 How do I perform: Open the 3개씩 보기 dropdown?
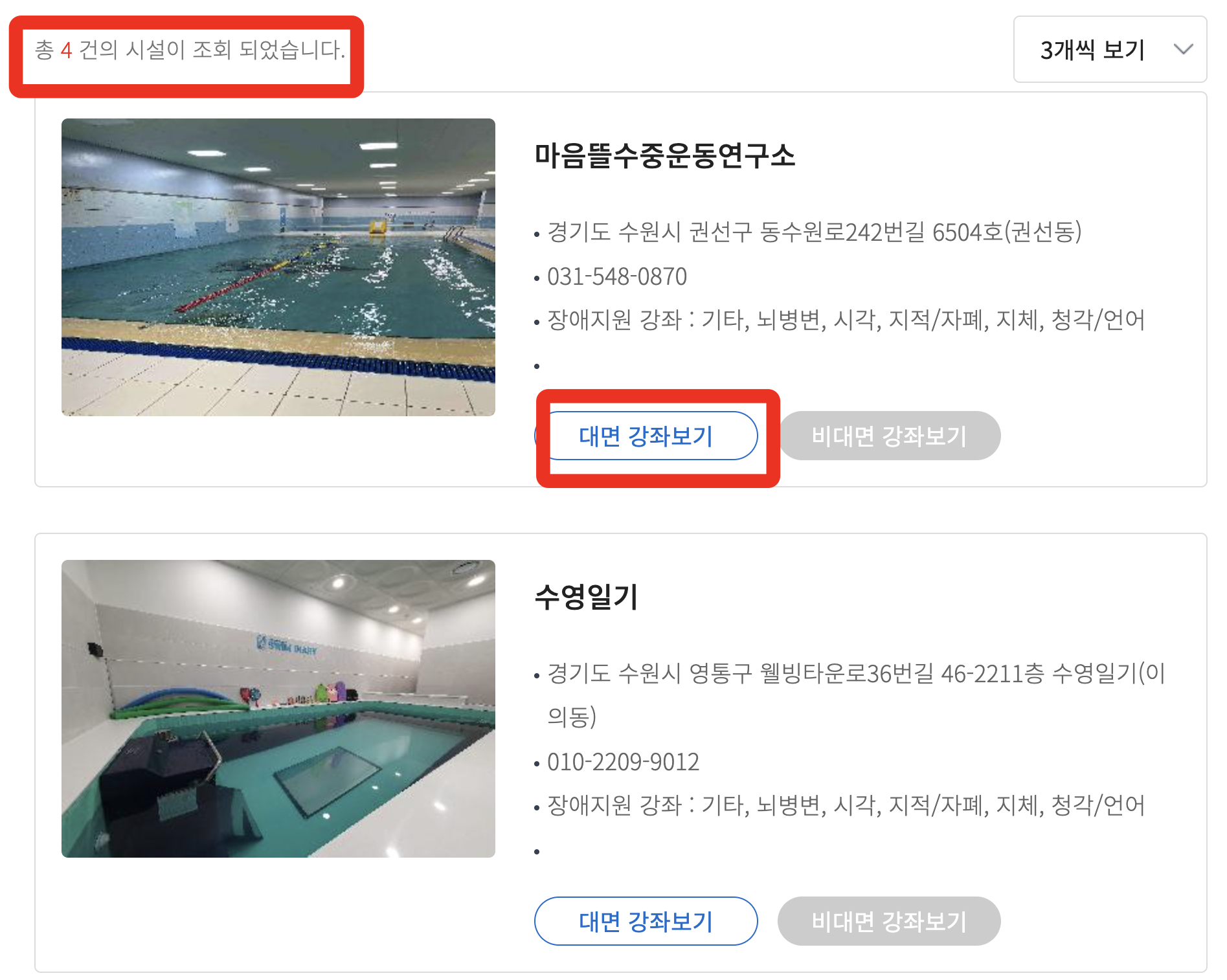click(x=1110, y=49)
